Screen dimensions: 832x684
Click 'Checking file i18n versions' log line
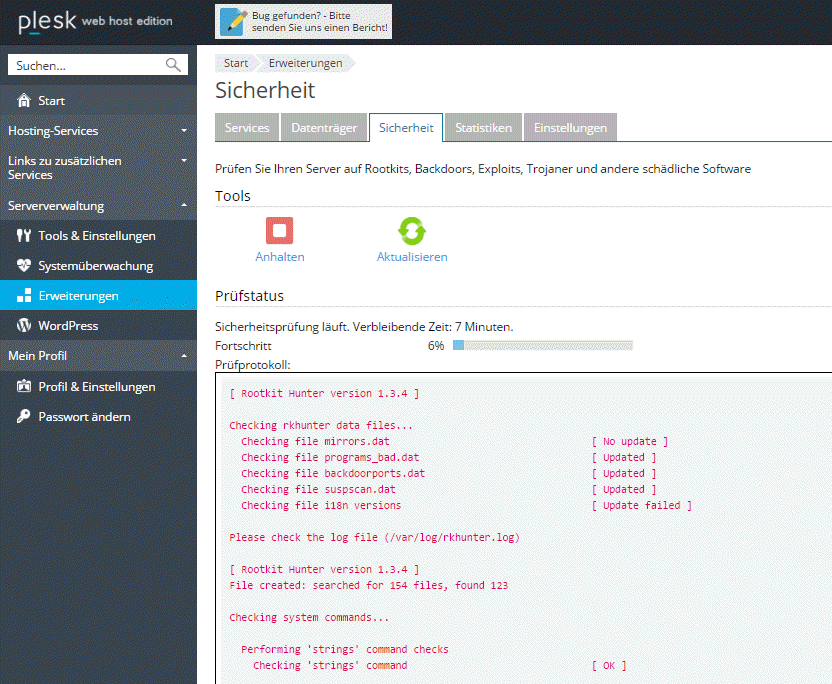tap(321, 505)
